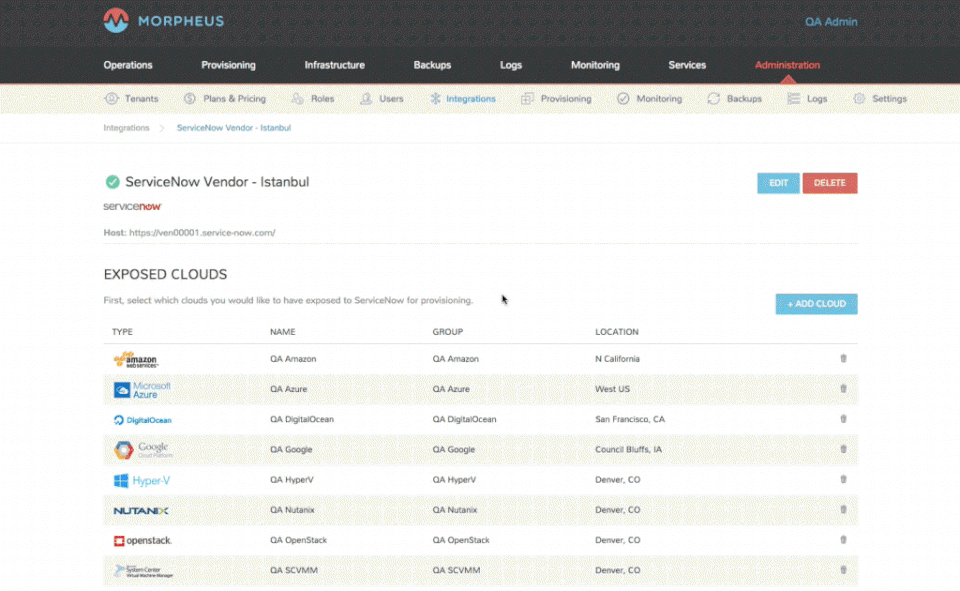Viewport: 960px width, 591px height.
Task: Click the green status check icon
Action: click(112, 182)
